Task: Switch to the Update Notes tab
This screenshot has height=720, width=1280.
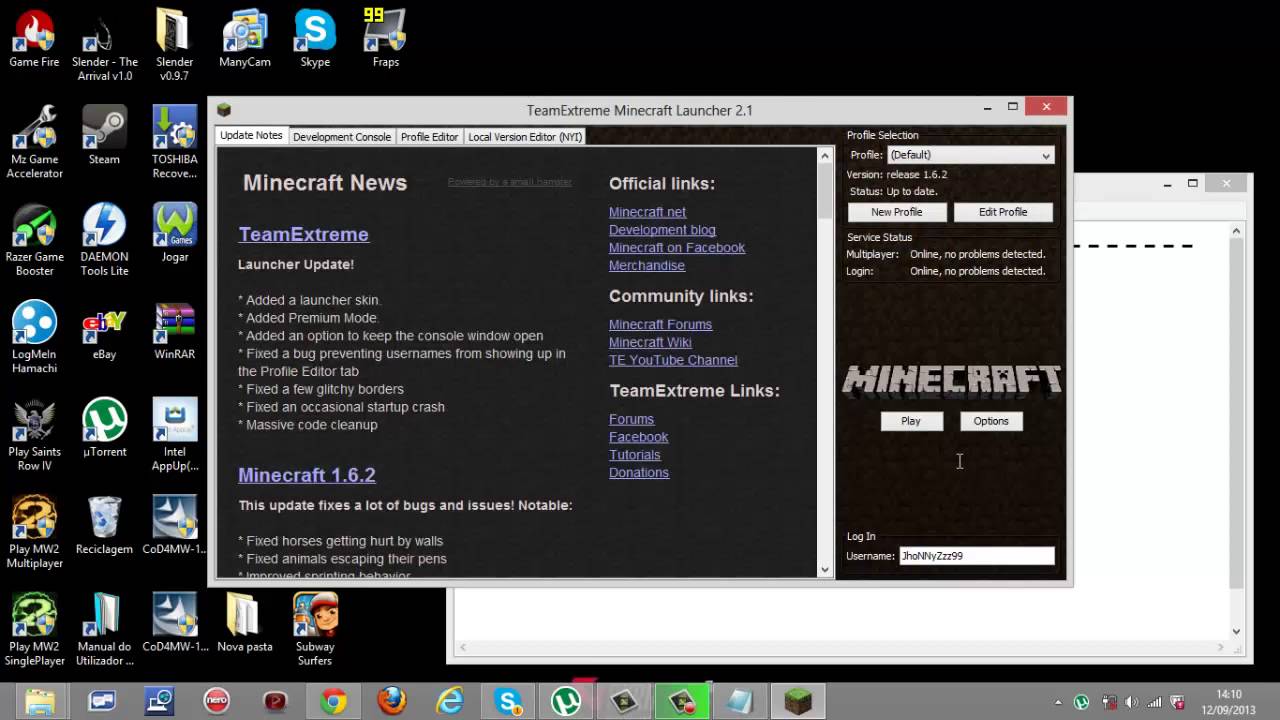Action: click(x=251, y=135)
